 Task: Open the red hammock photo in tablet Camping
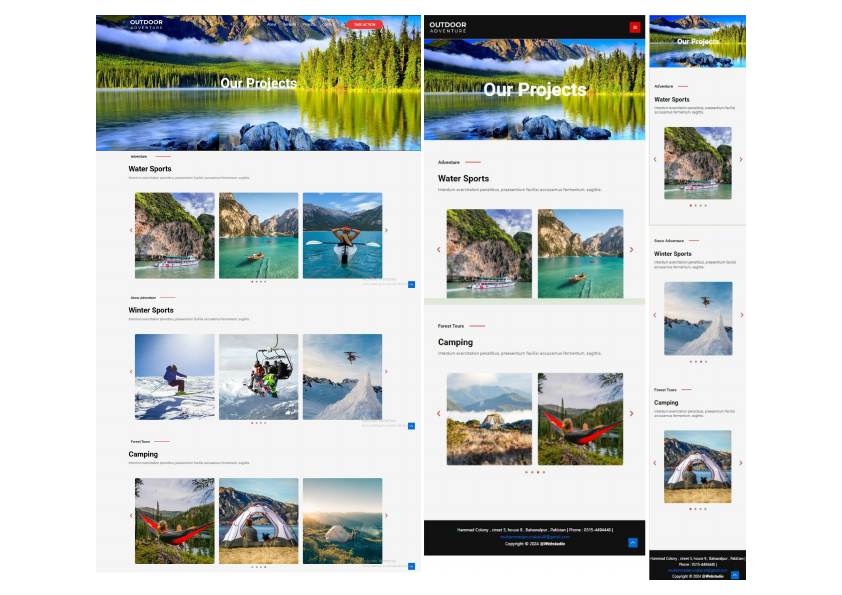(580, 419)
